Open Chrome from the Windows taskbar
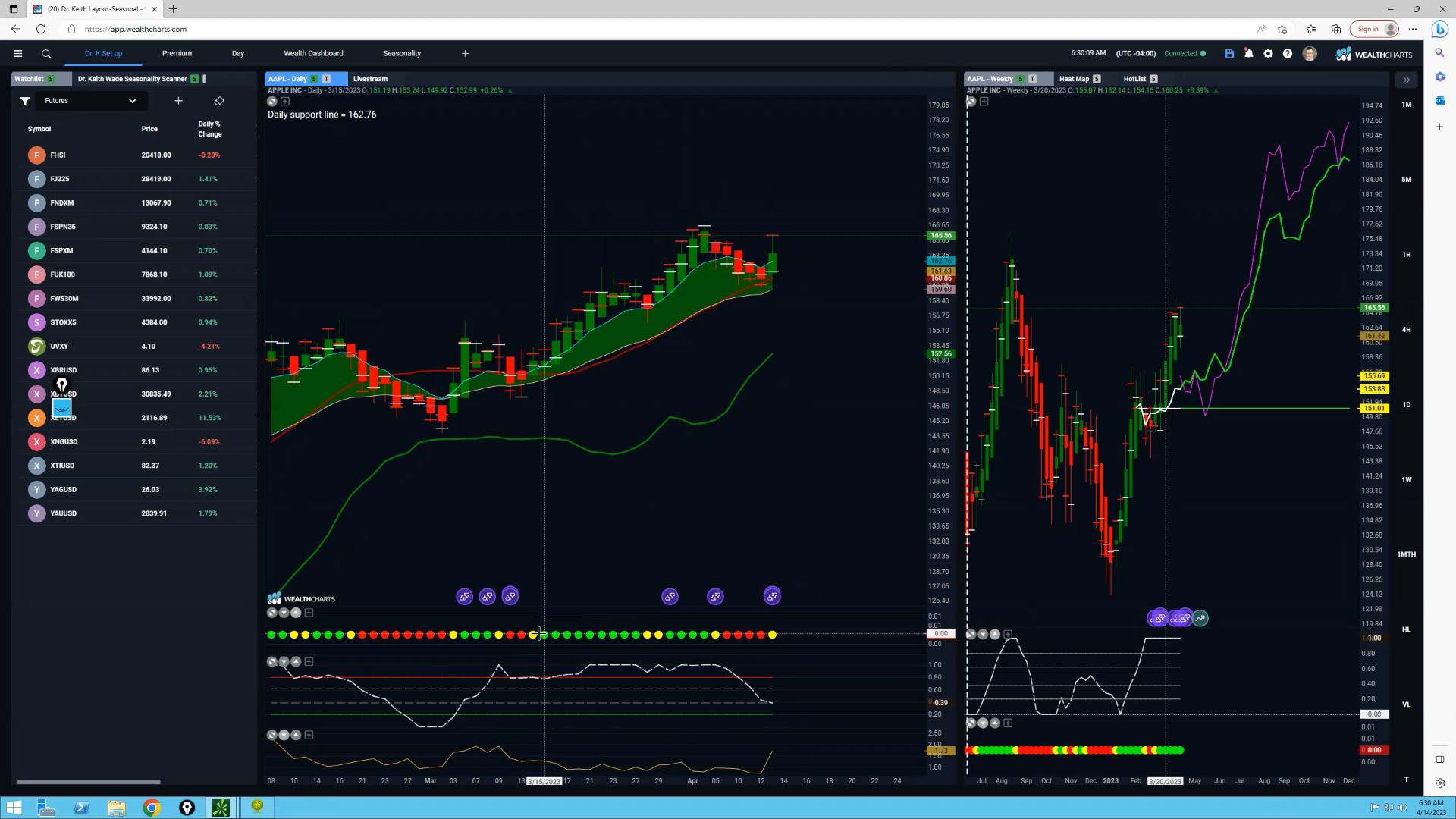This screenshot has width=1456, height=819. point(151,808)
